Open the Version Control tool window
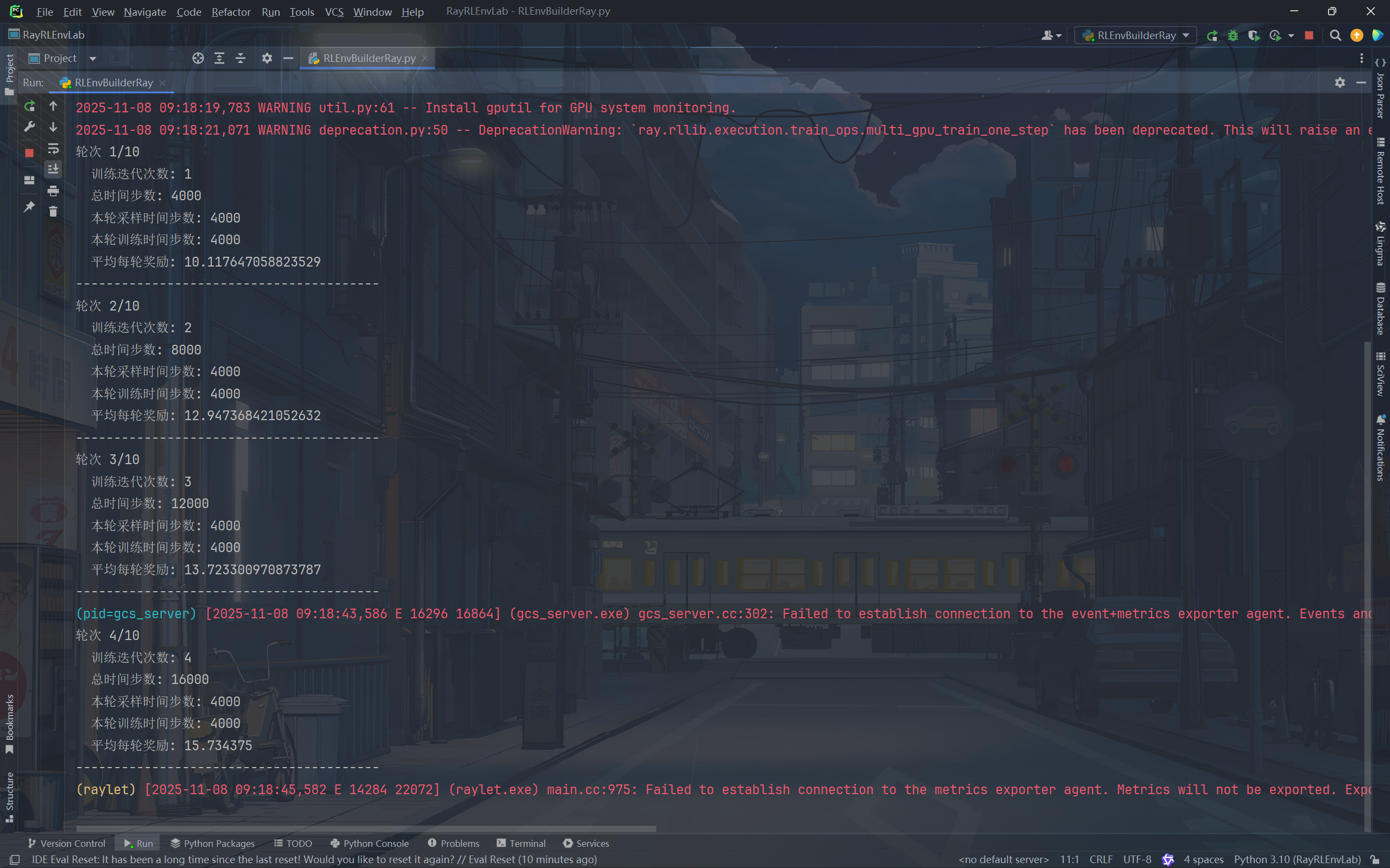1390x868 pixels. click(67, 844)
